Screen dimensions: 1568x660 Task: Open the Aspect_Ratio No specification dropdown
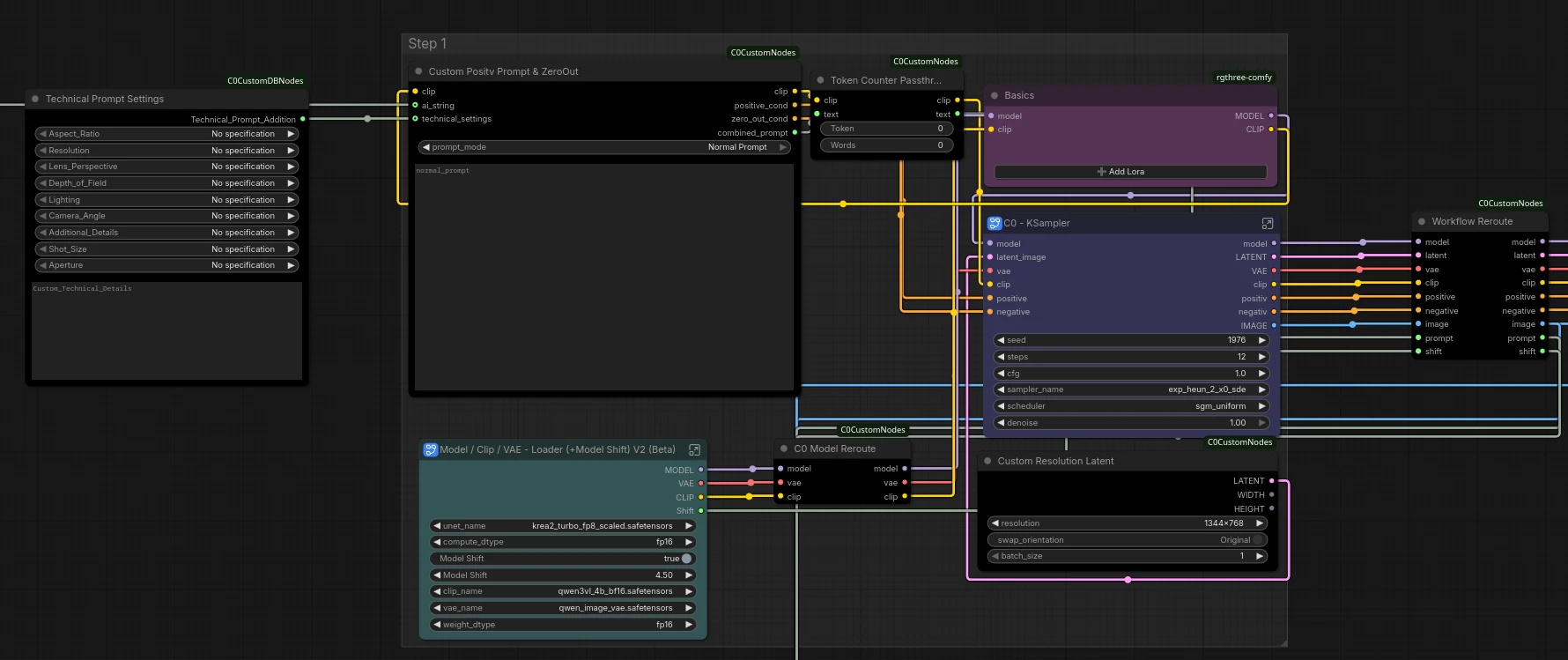[x=166, y=134]
